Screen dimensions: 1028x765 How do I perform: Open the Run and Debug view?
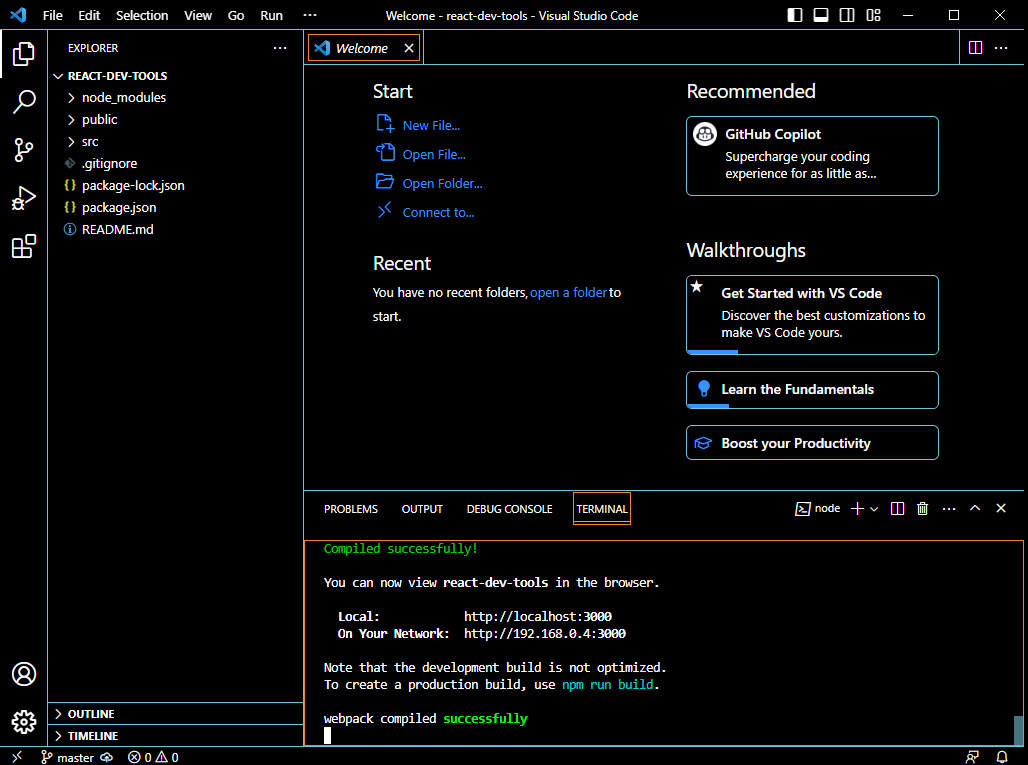[x=24, y=198]
